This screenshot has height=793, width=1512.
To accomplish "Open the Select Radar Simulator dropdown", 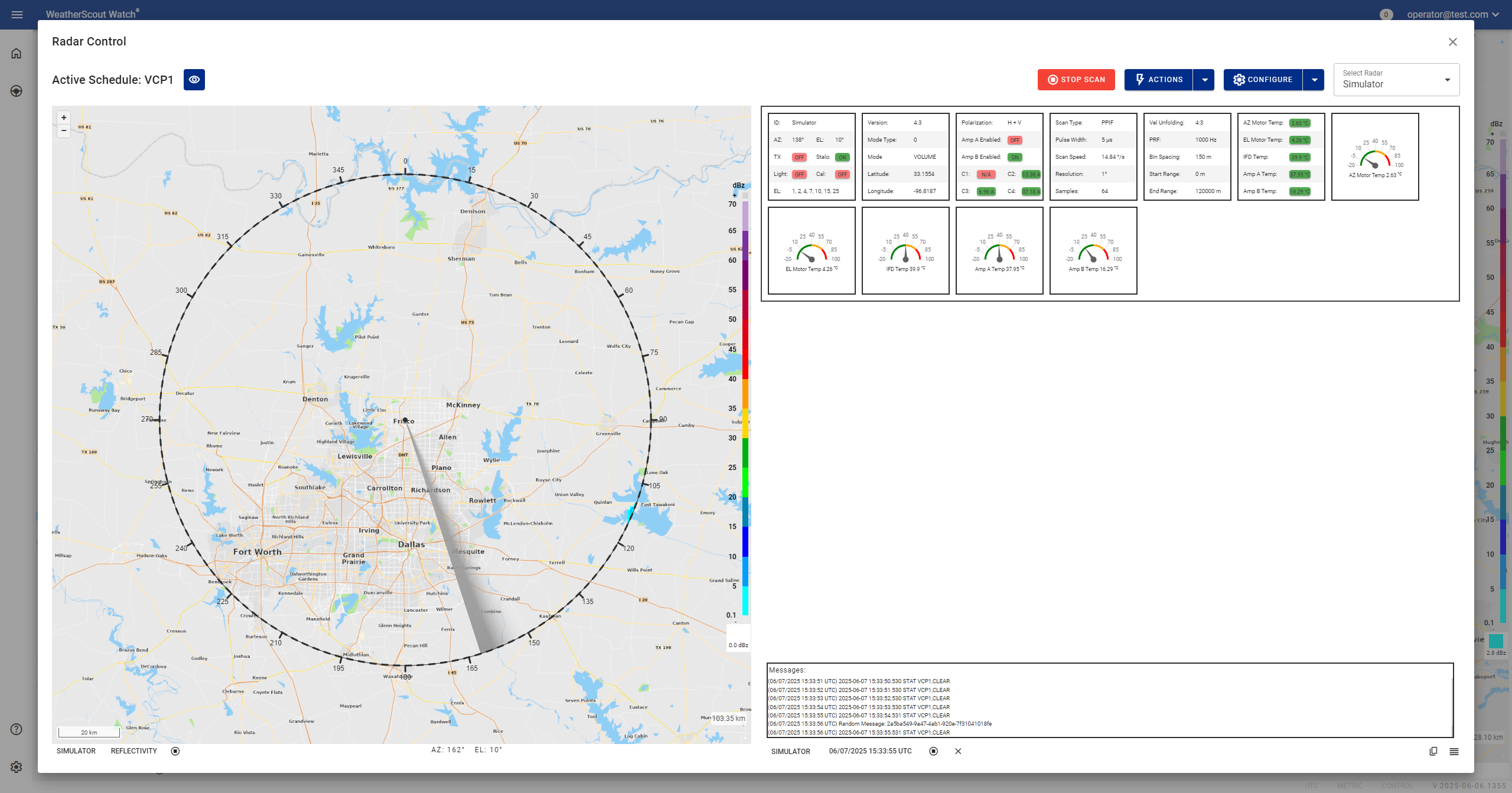I will 1396,80.
